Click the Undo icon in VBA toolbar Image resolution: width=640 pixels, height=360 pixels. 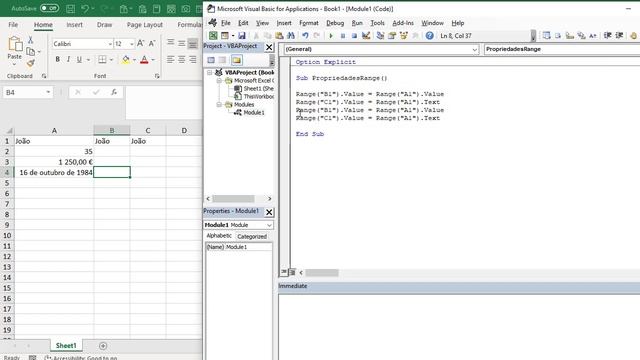click(x=305, y=36)
